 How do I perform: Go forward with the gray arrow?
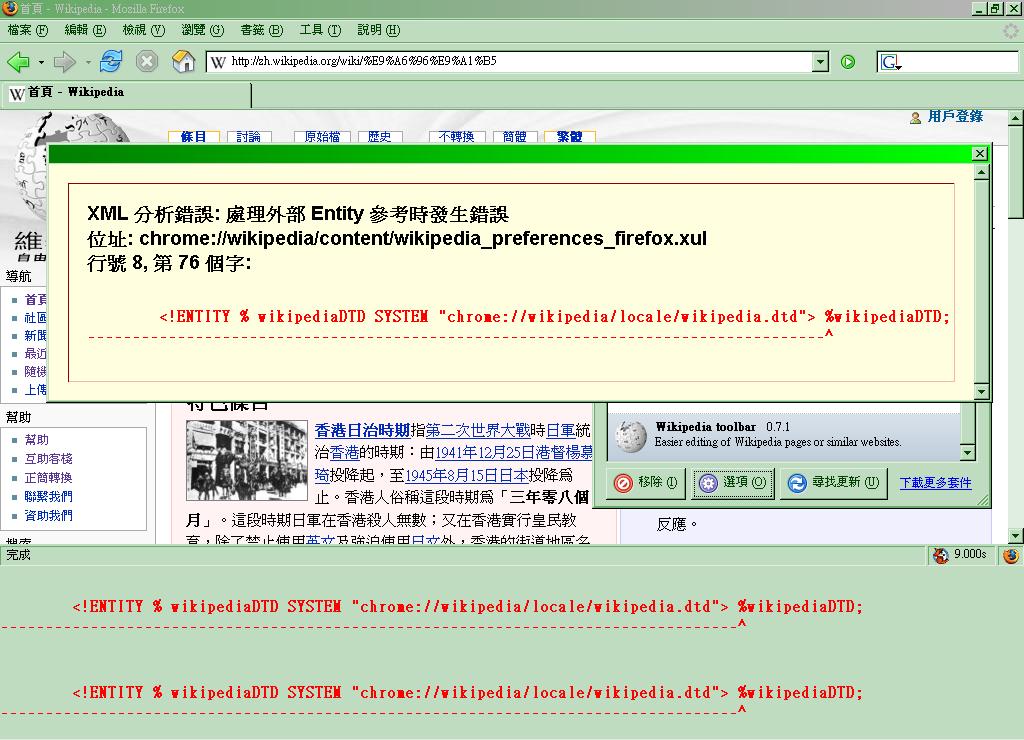[x=64, y=62]
